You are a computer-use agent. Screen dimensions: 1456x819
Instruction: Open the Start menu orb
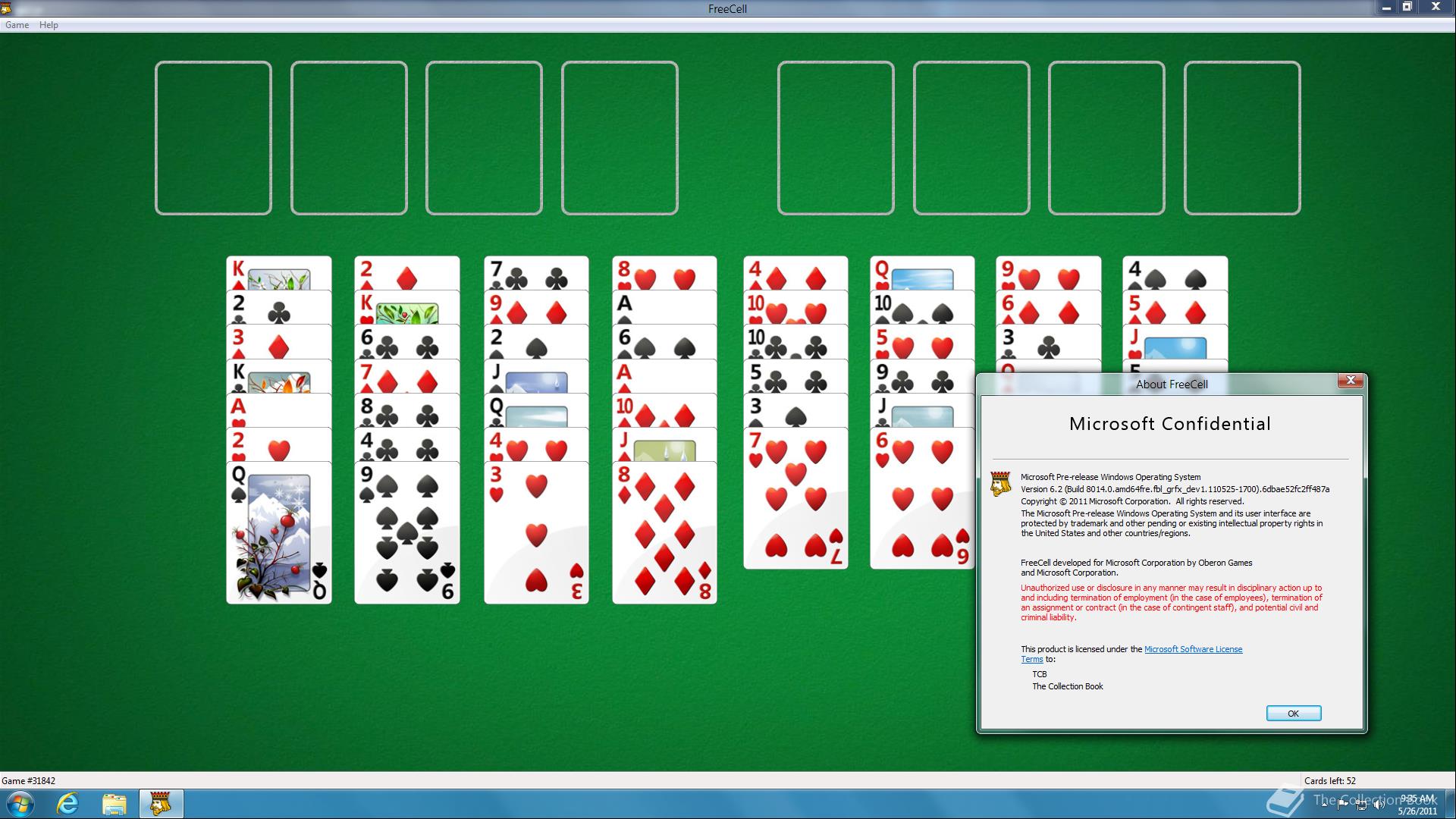pyautogui.click(x=20, y=804)
